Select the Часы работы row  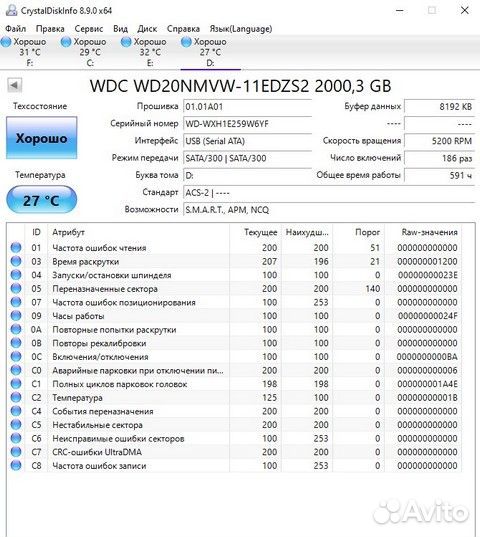234,315
